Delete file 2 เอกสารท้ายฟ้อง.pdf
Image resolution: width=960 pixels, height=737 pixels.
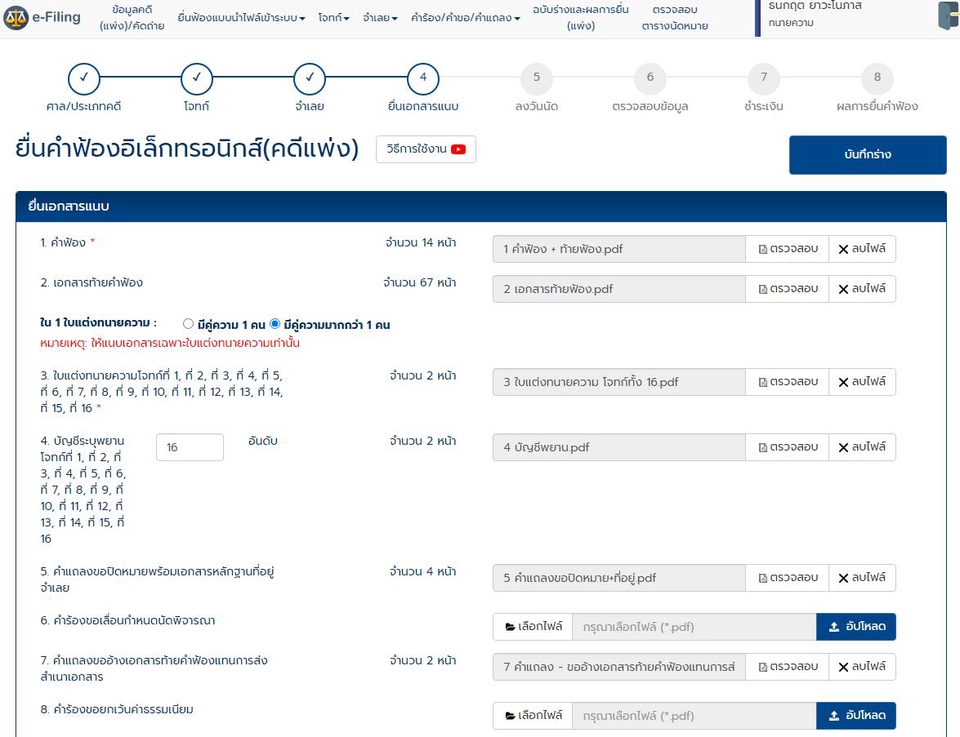(862, 289)
